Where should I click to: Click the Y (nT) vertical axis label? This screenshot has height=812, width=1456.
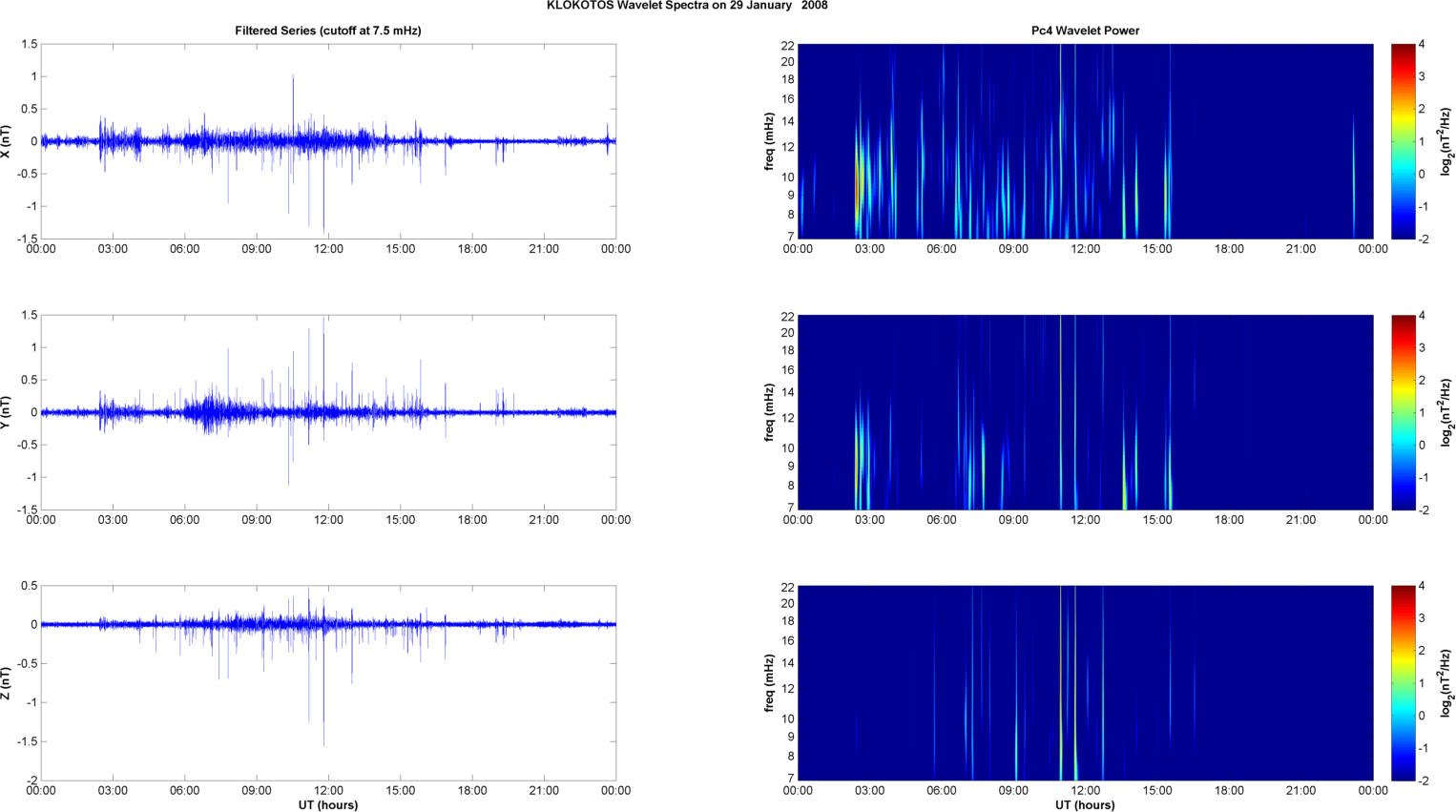[x=7, y=412]
